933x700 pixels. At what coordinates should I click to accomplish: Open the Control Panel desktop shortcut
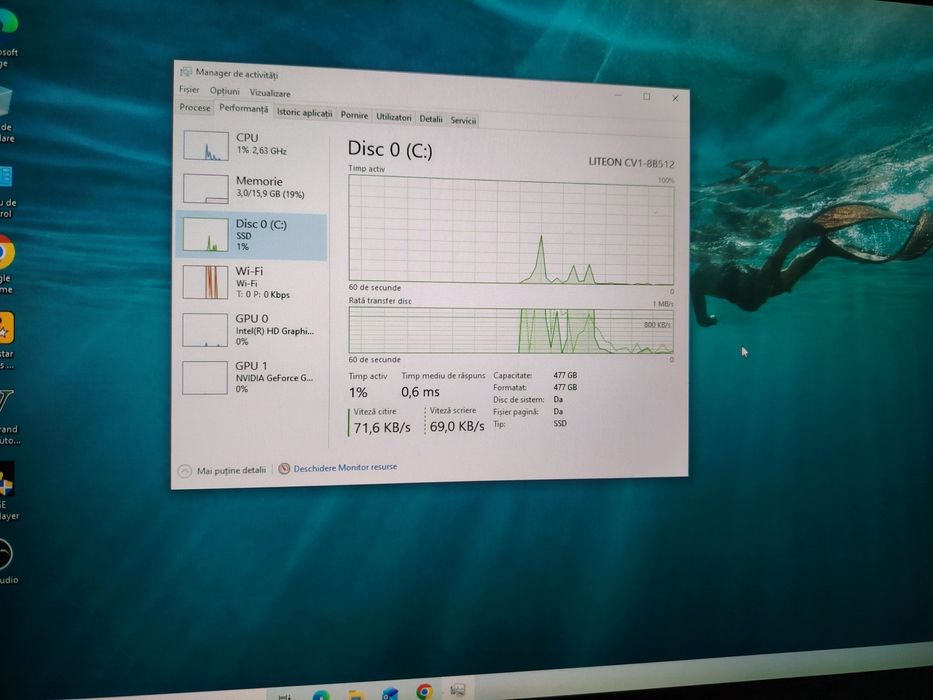pyautogui.click(x=6, y=190)
